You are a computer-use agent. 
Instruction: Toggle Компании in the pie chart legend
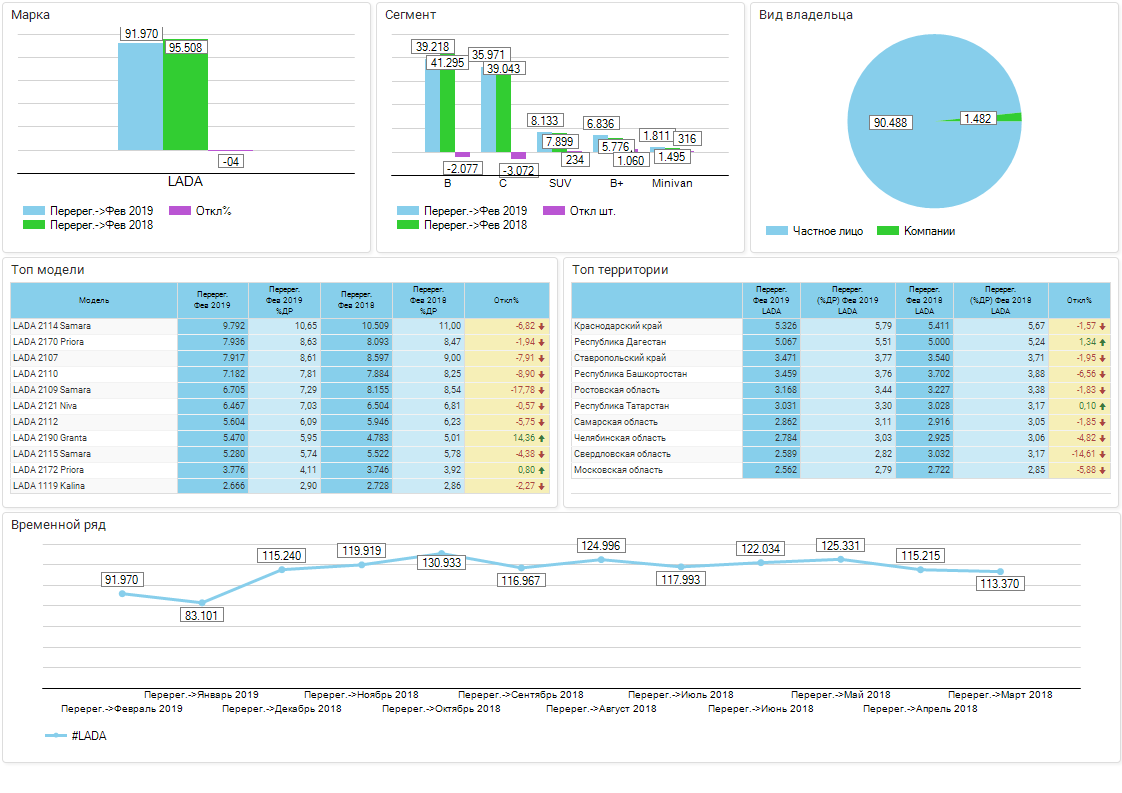click(888, 231)
